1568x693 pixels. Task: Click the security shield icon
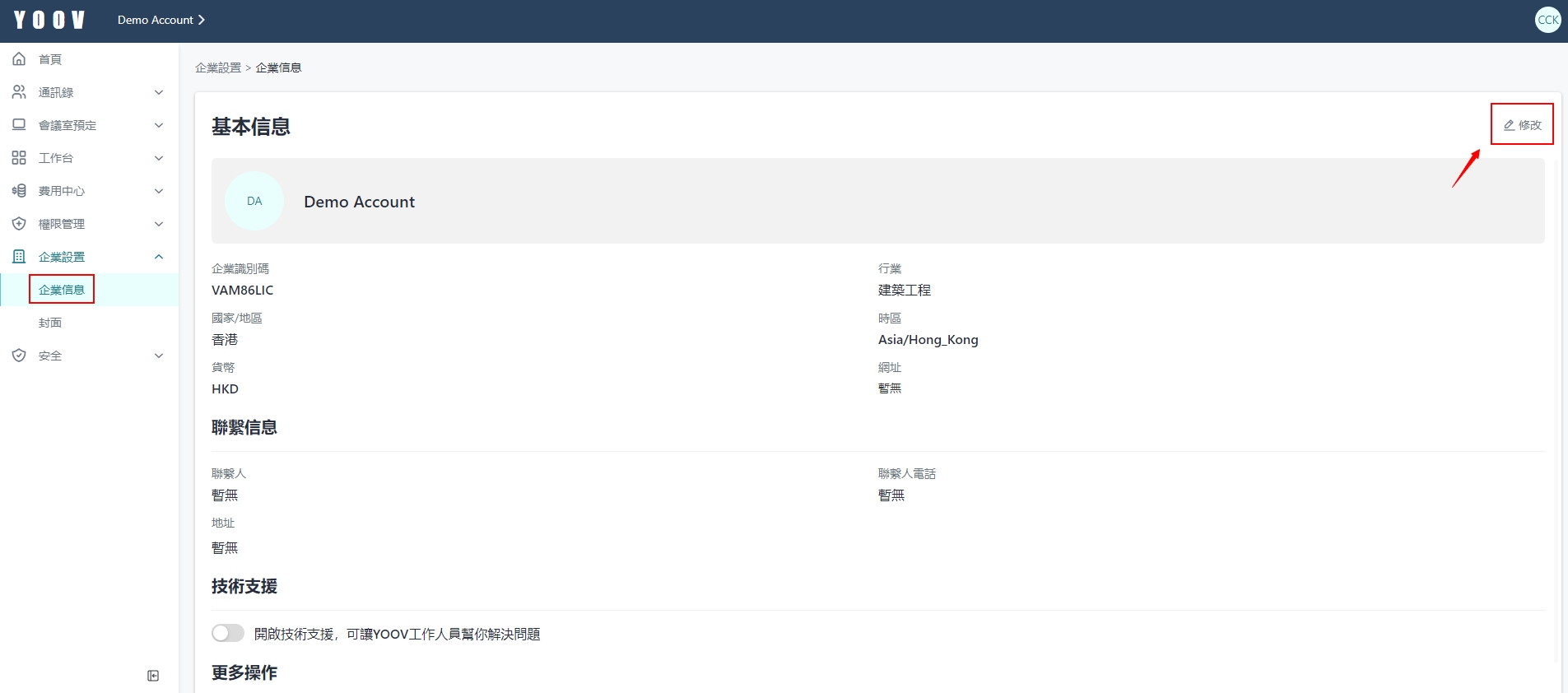tap(19, 356)
